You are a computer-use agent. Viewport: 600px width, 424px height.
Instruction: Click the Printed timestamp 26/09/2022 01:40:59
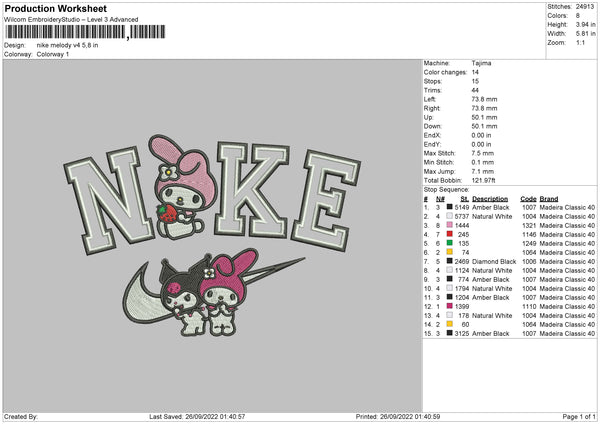point(410,416)
